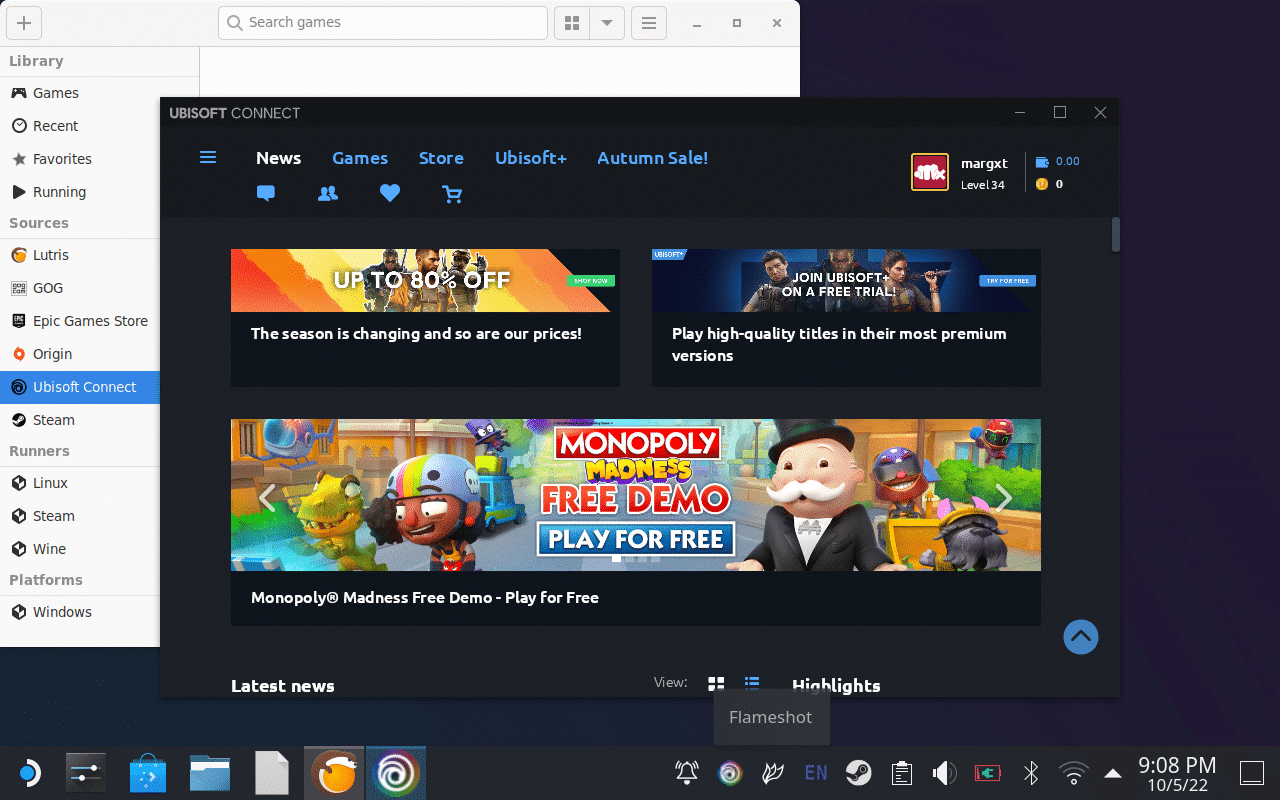The width and height of the screenshot is (1280, 800).
Task: Select the Store tab
Action: tap(441, 158)
